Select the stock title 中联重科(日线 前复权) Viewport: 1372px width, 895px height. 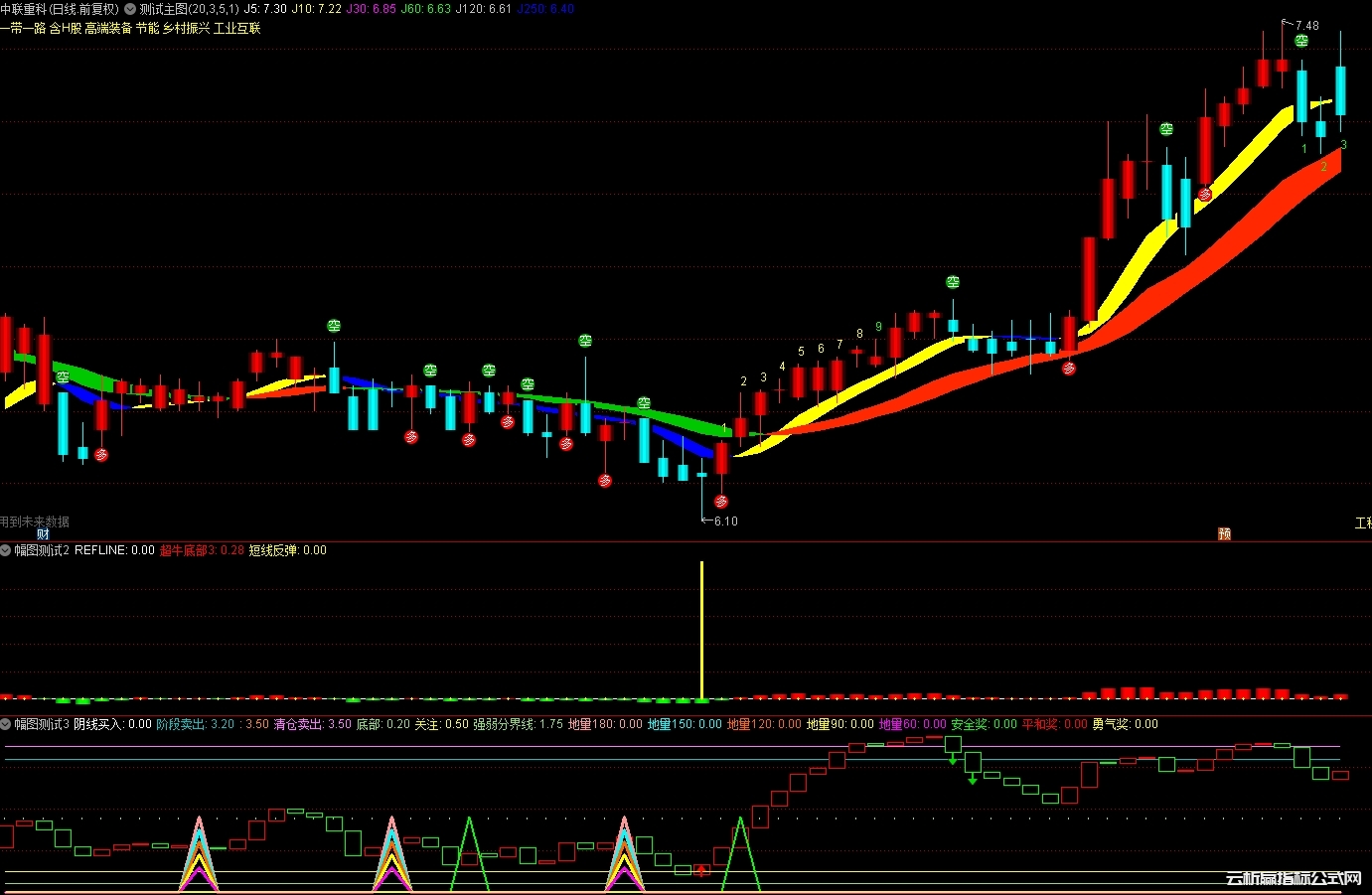tap(60, 9)
